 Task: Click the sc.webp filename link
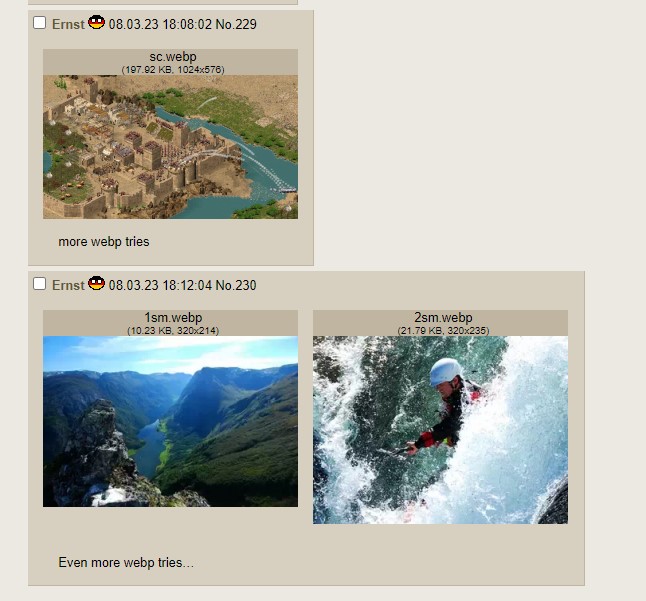173,57
